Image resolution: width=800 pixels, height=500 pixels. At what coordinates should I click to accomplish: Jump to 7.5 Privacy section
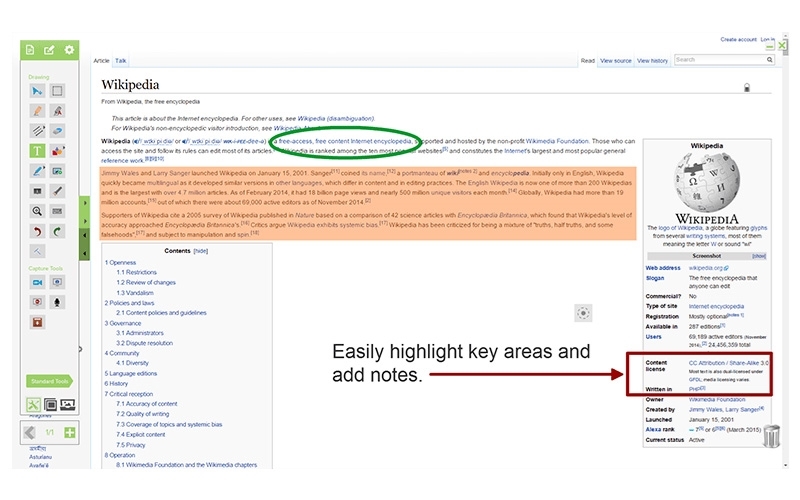coord(131,445)
